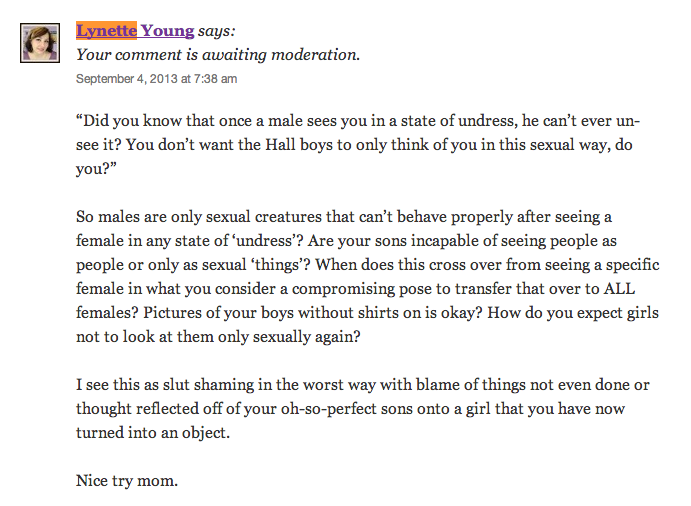
Task: Click the word Young in author name
Action: 167,30
